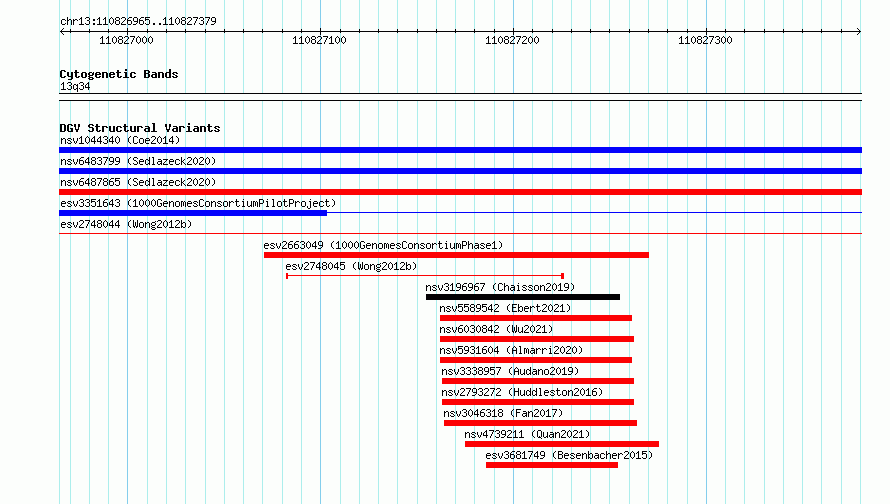Open the nsv5931604 (Almarri2020) variant label

[x=511, y=350]
